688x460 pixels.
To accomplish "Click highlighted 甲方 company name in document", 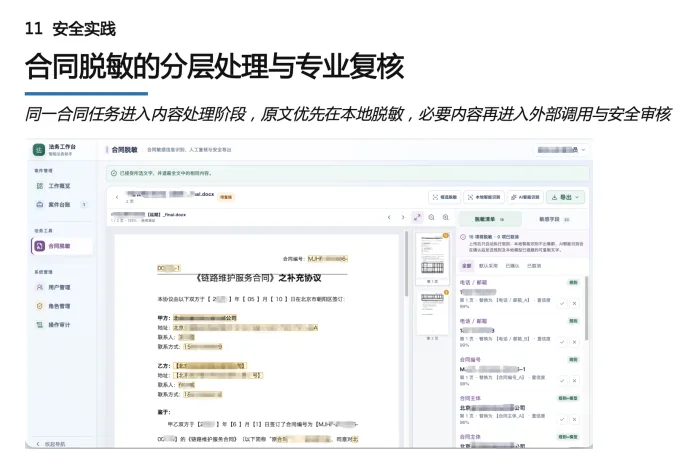I will [205, 318].
